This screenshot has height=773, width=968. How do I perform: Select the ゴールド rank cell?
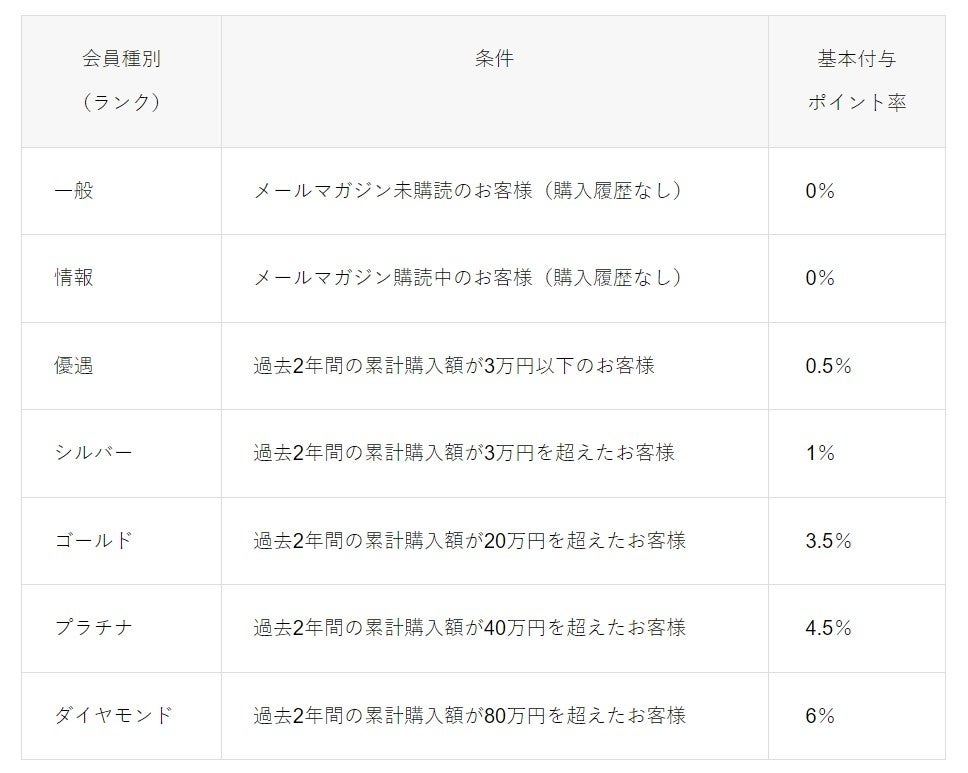coord(94,541)
